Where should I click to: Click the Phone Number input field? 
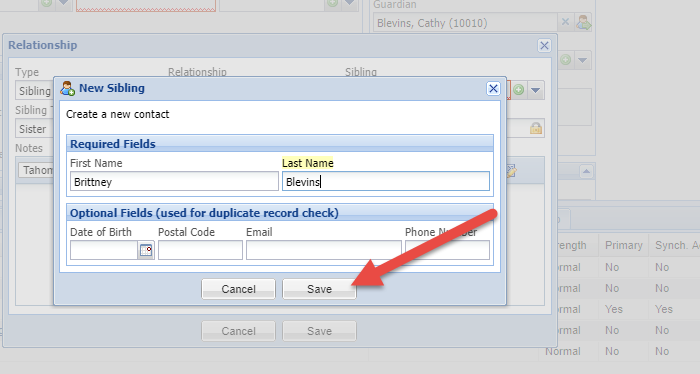[447, 250]
